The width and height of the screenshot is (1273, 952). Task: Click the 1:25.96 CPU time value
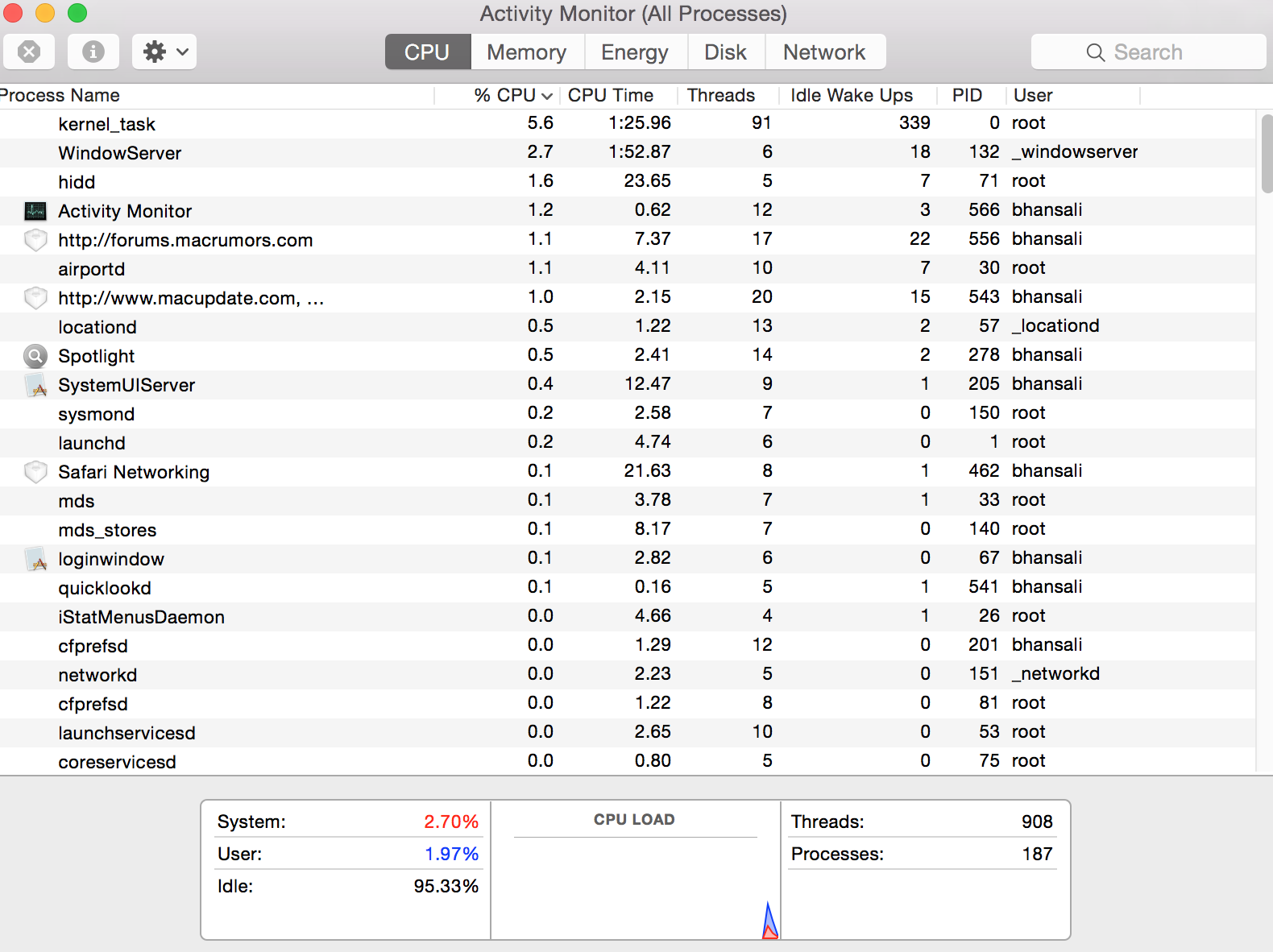(640, 122)
